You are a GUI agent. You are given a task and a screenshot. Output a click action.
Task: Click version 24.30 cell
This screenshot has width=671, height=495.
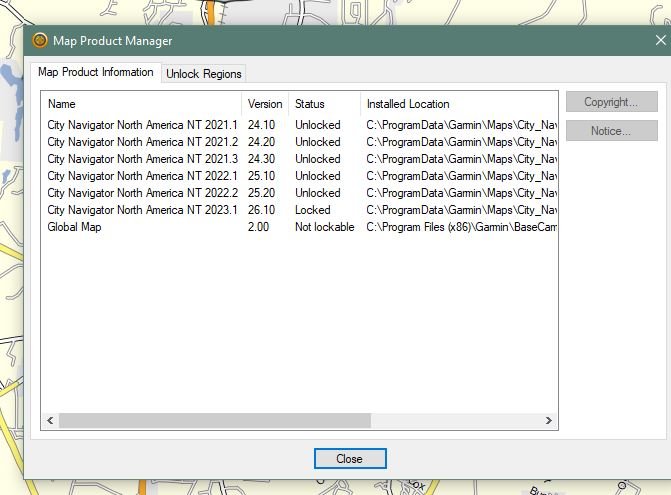pyautogui.click(x=261, y=159)
